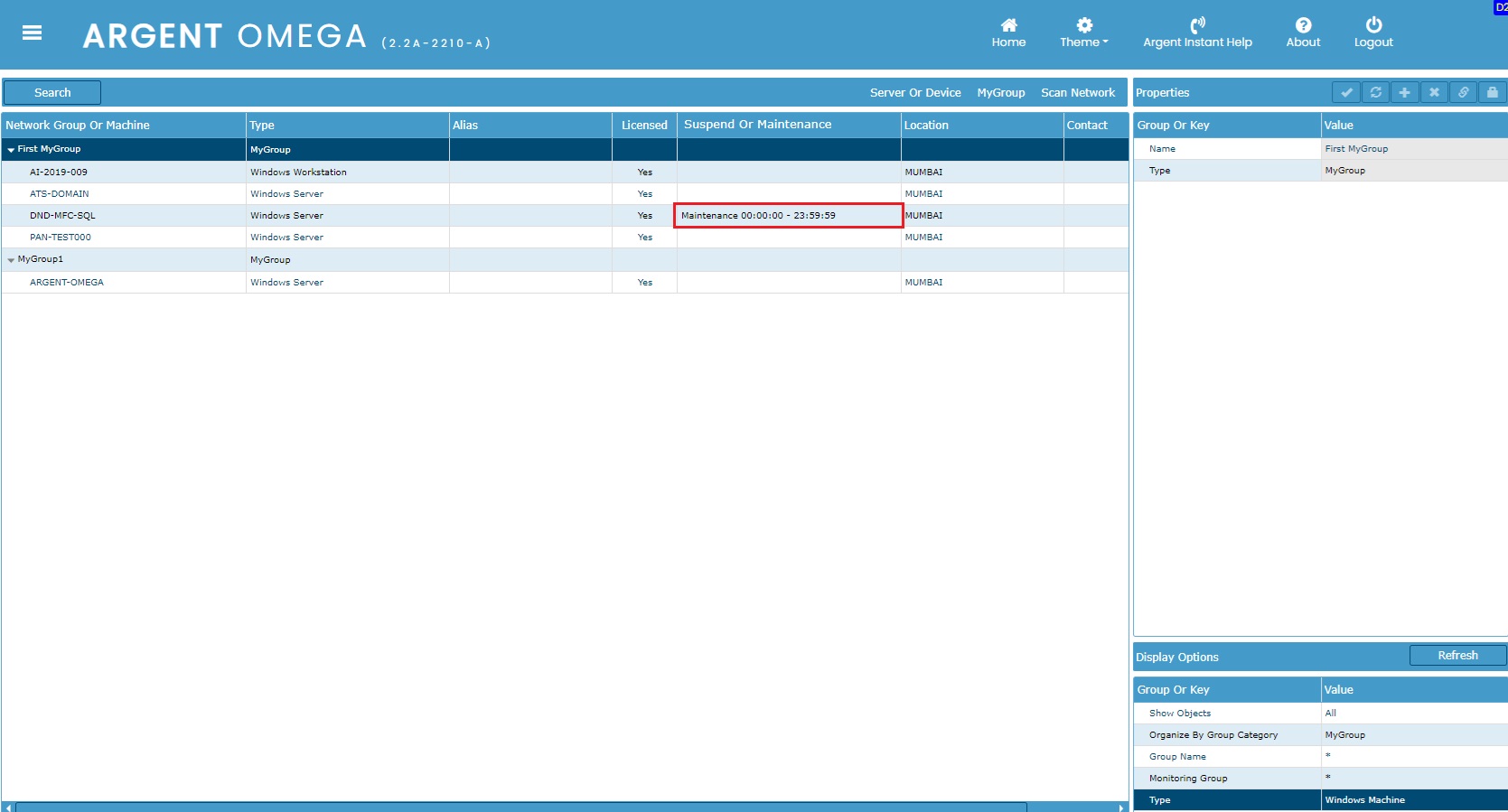
Task: Click the chain link icon in Properties
Action: (x=1463, y=92)
